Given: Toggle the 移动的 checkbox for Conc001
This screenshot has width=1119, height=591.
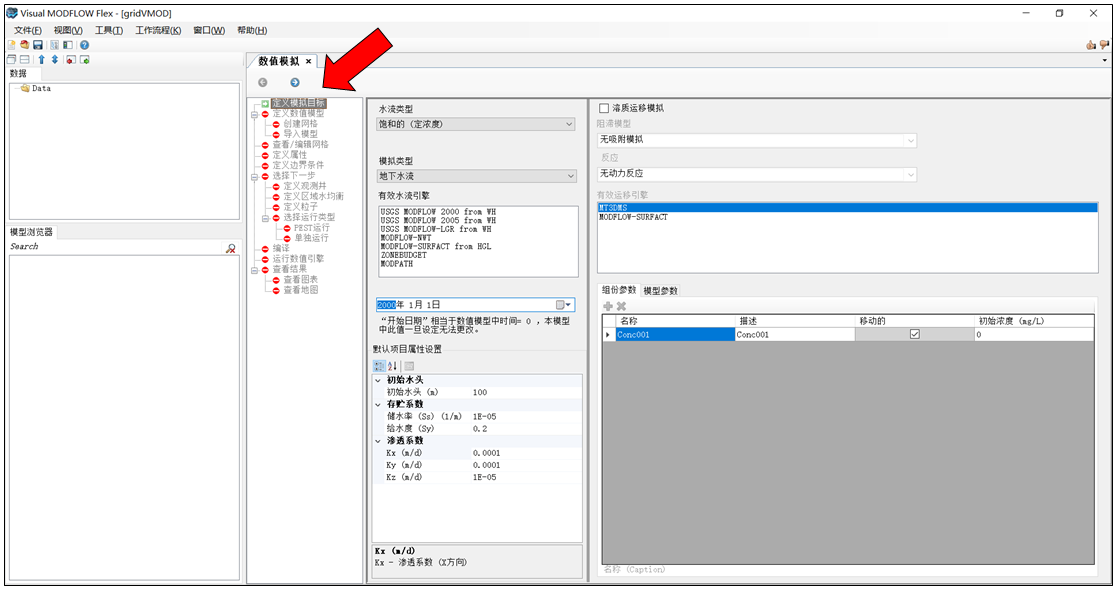Looking at the screenshot, I should [914, 335].
